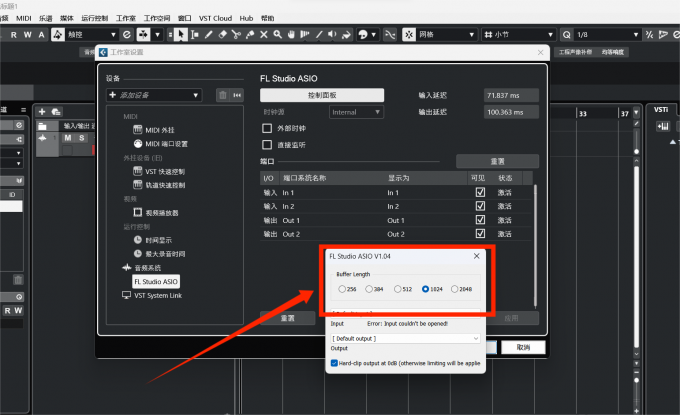Toggle the Snap on/off button
680x415 pixels.
409,34
